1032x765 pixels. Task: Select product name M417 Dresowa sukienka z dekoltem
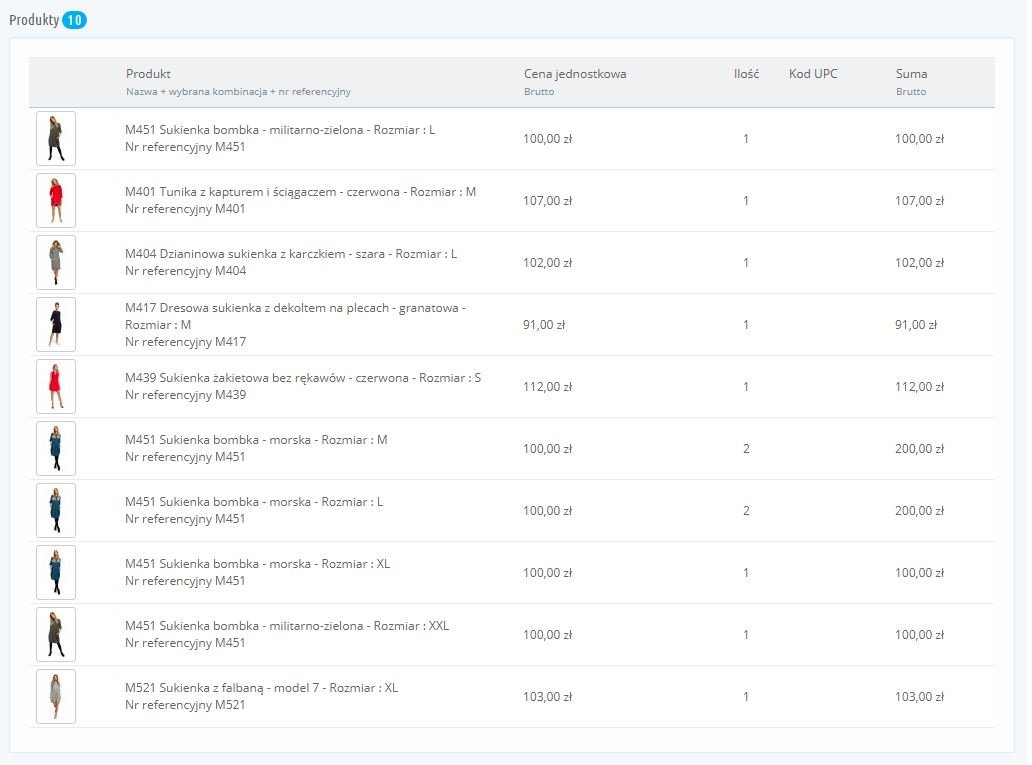[x=296, y=316]
